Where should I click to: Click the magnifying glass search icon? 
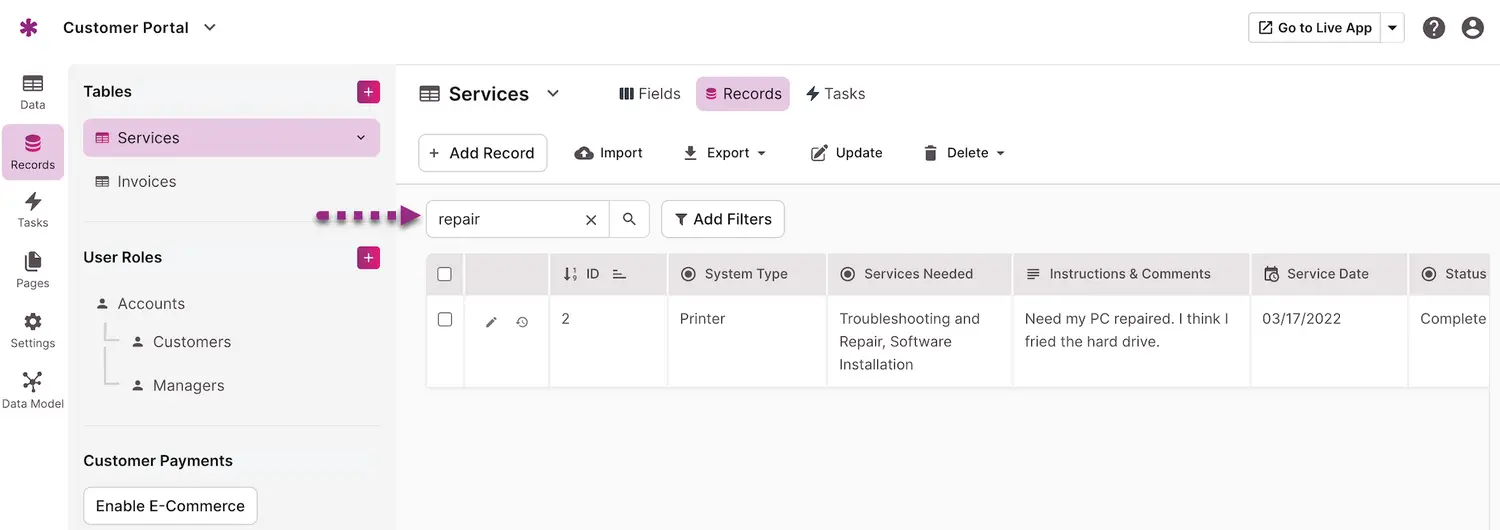tap(629, 219)
